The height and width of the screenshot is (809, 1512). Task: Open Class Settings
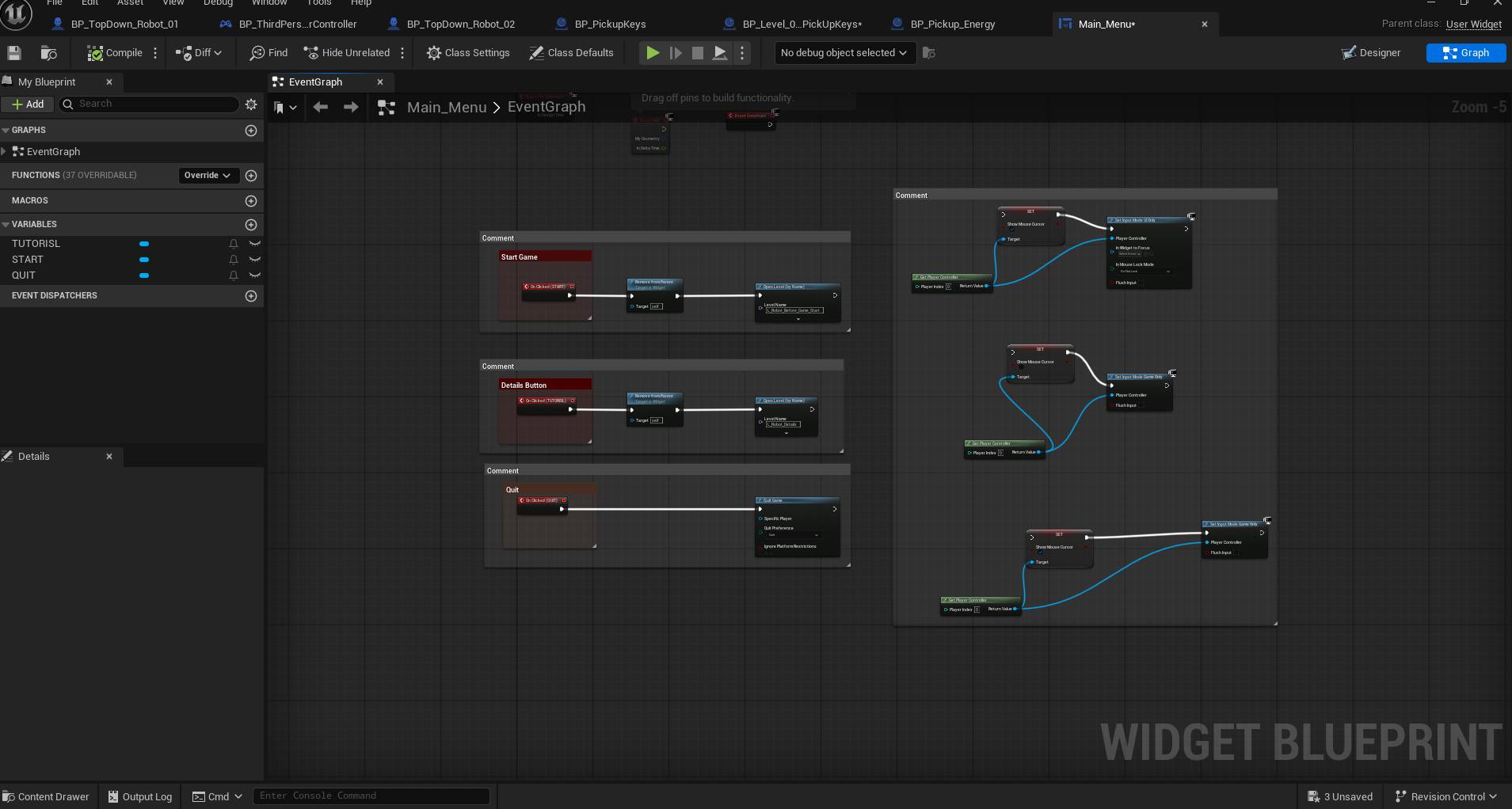[468, 53]
